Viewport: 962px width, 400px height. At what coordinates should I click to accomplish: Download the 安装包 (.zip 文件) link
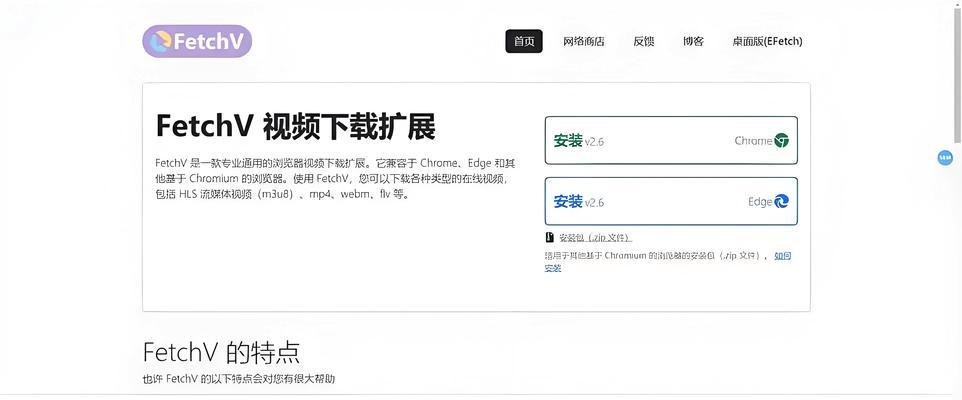point(595,237)
